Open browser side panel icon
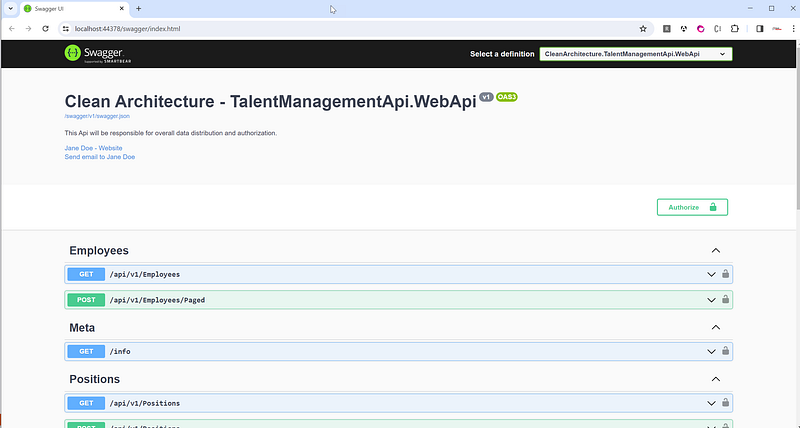This screenshot has width=800, height=428. point(760,29)
